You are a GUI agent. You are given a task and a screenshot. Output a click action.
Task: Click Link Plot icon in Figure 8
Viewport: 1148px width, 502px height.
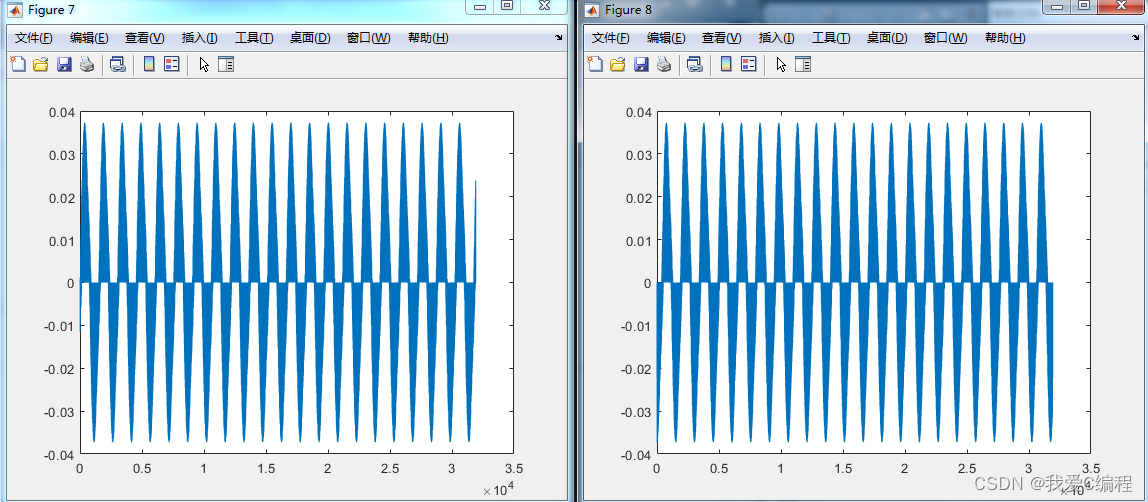click(694, 65)
